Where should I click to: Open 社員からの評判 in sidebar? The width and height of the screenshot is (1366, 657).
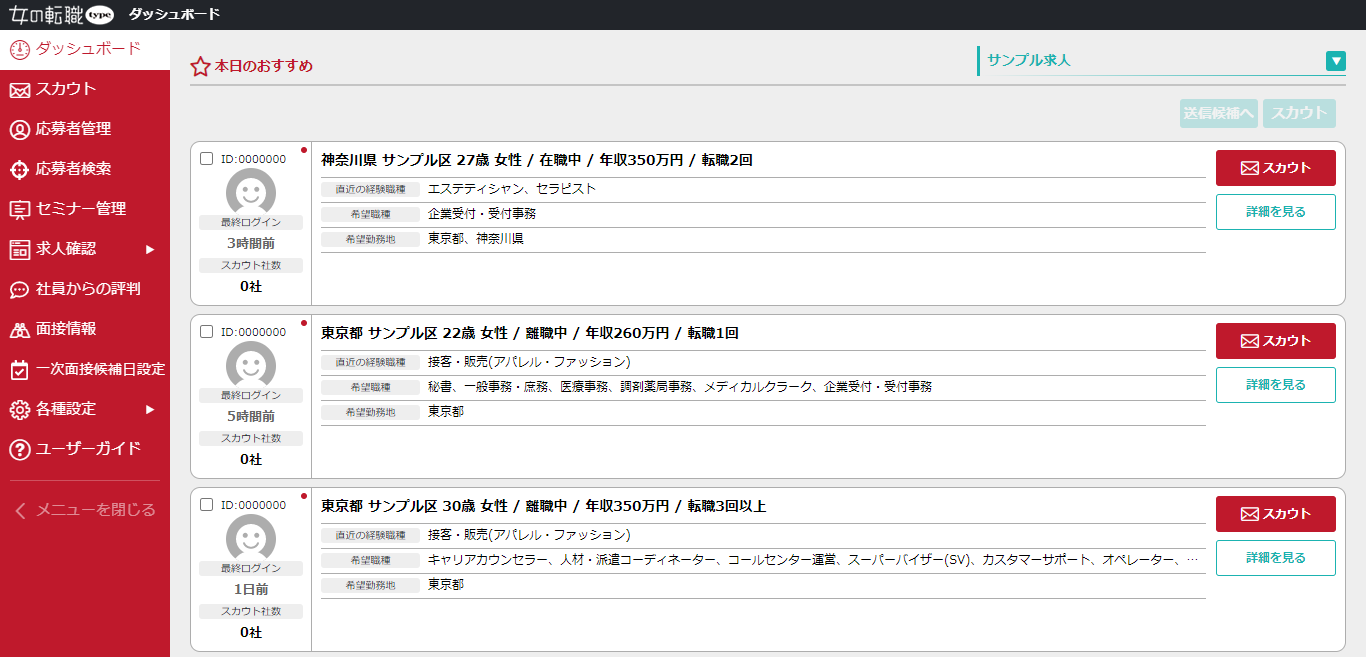pyautogui.click(x=85, y=289)
